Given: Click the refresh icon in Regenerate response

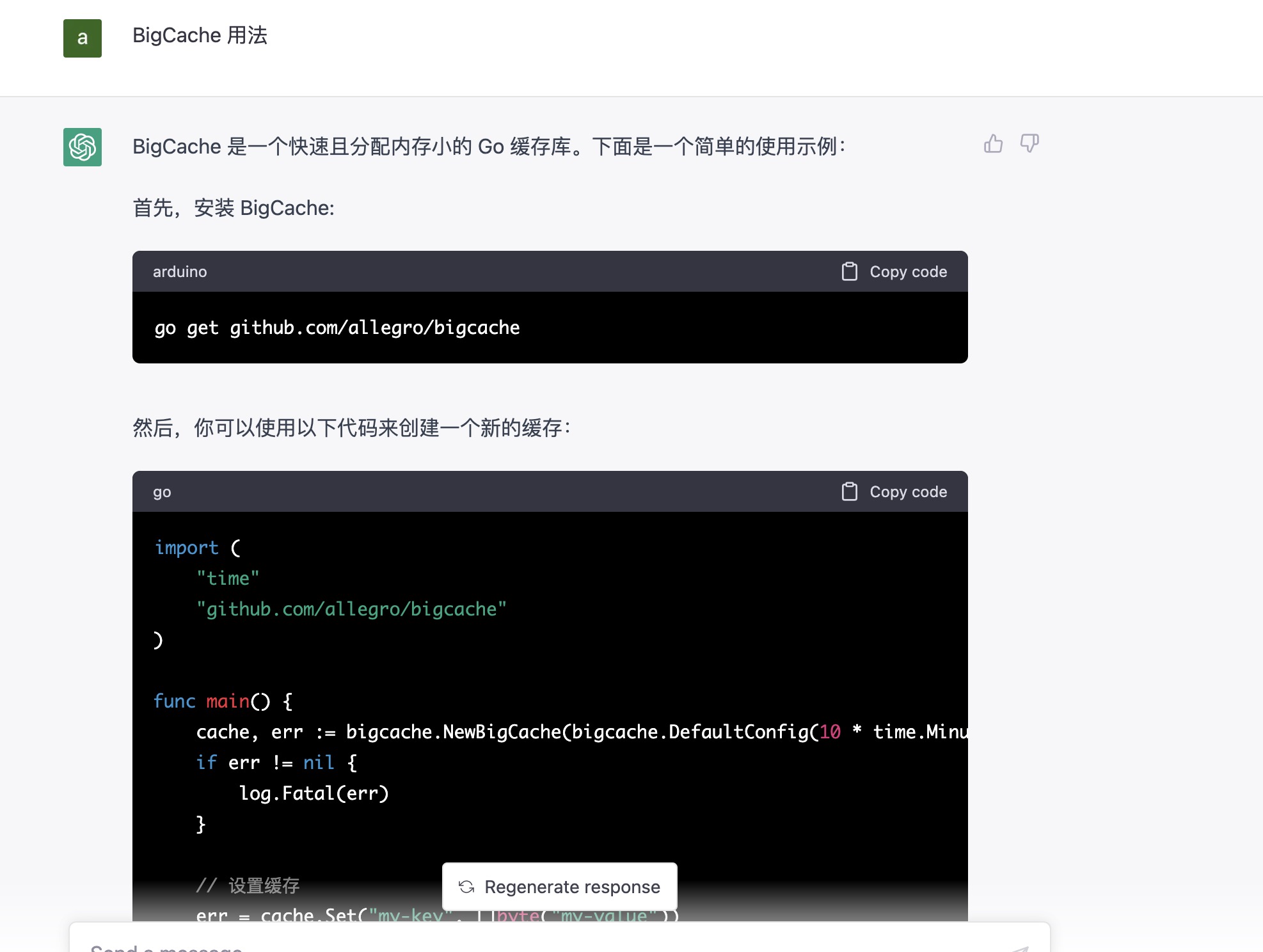Looking at the screenshot, I should pyautogui.click(x=466, y=887).
